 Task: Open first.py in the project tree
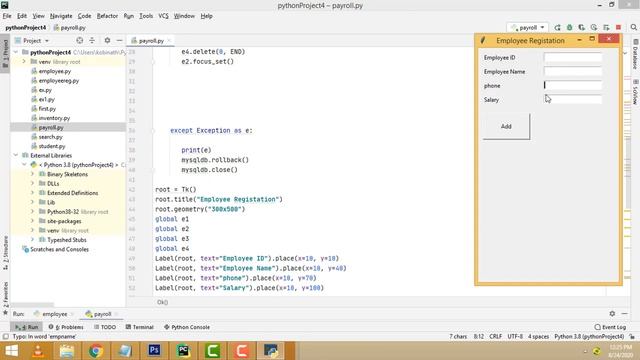[47, 109]
